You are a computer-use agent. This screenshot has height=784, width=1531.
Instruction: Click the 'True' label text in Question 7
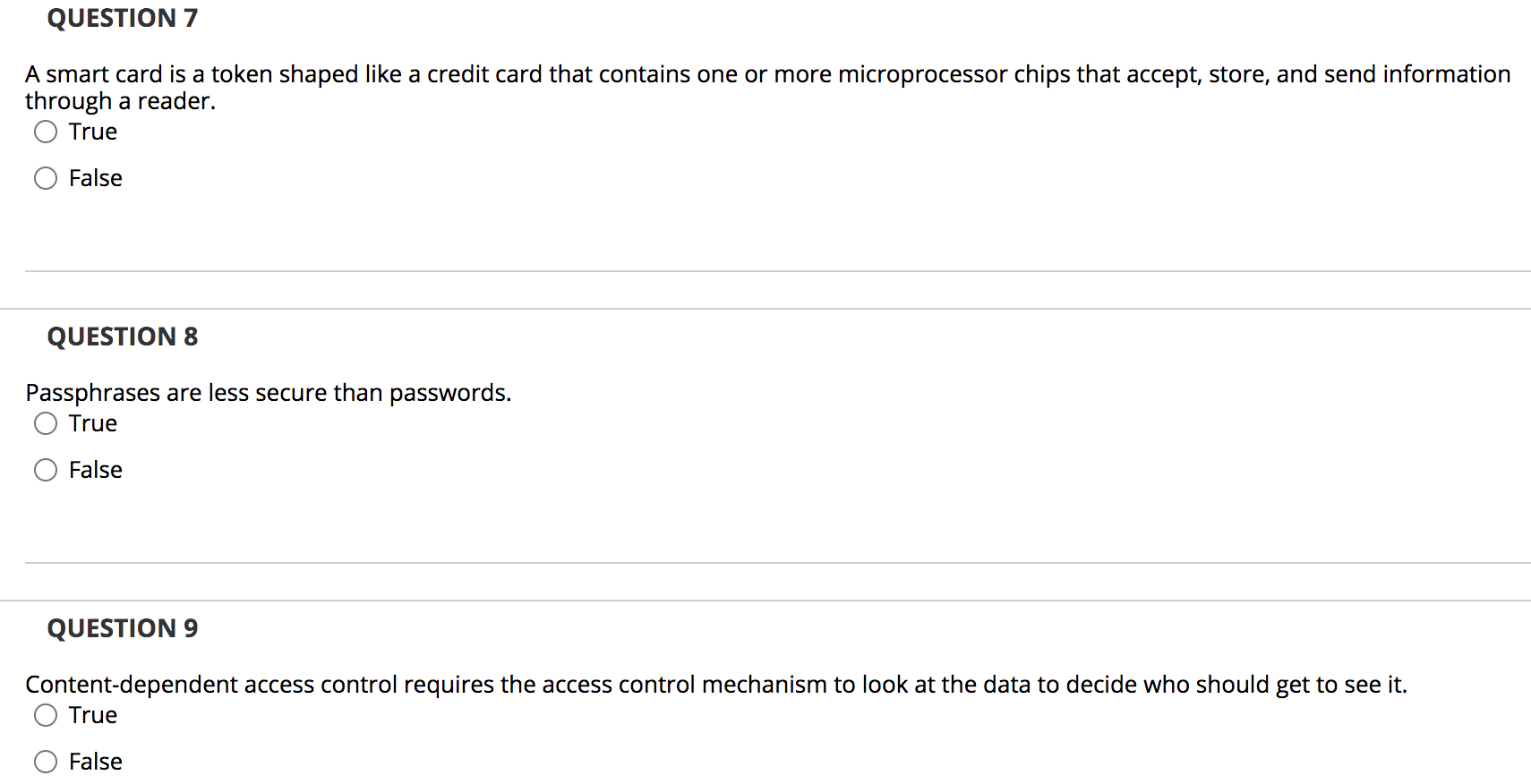coord(93,132)
